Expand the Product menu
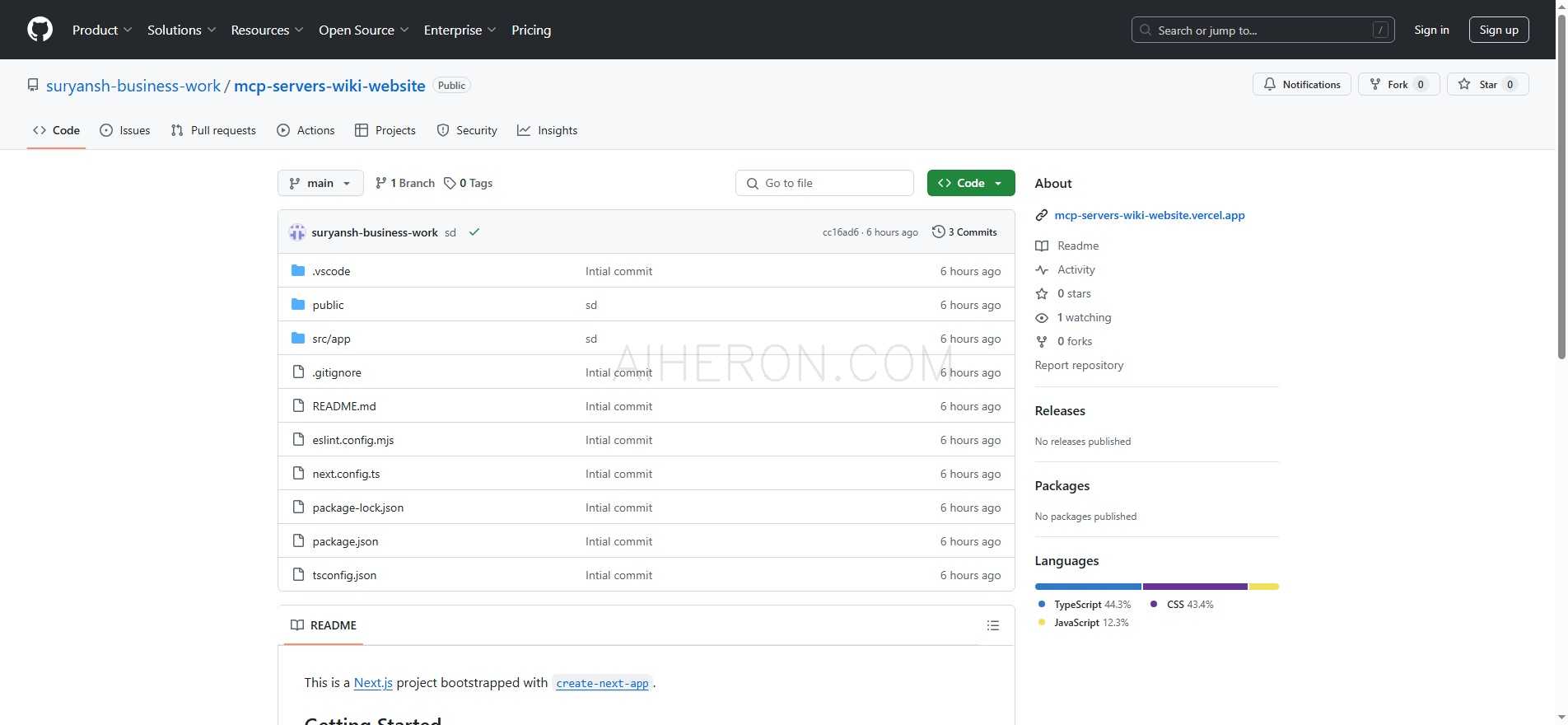Viewport: 1568px width, 725px height. pyautogui.click(x=102, y=30)
